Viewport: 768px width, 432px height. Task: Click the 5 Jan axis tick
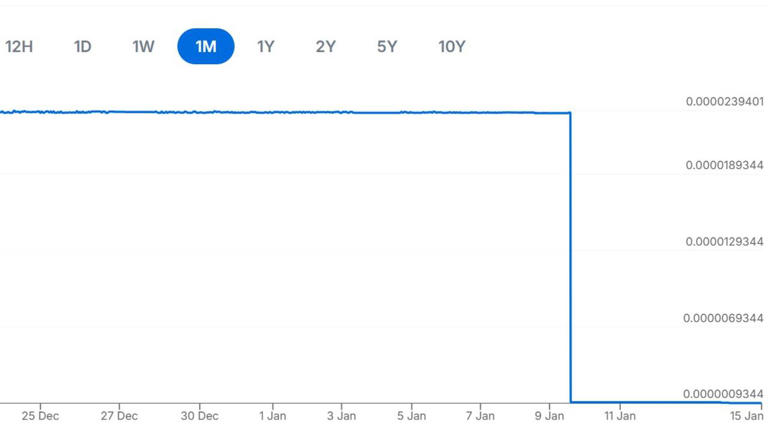pyautogui.click(x=411, y=415)
